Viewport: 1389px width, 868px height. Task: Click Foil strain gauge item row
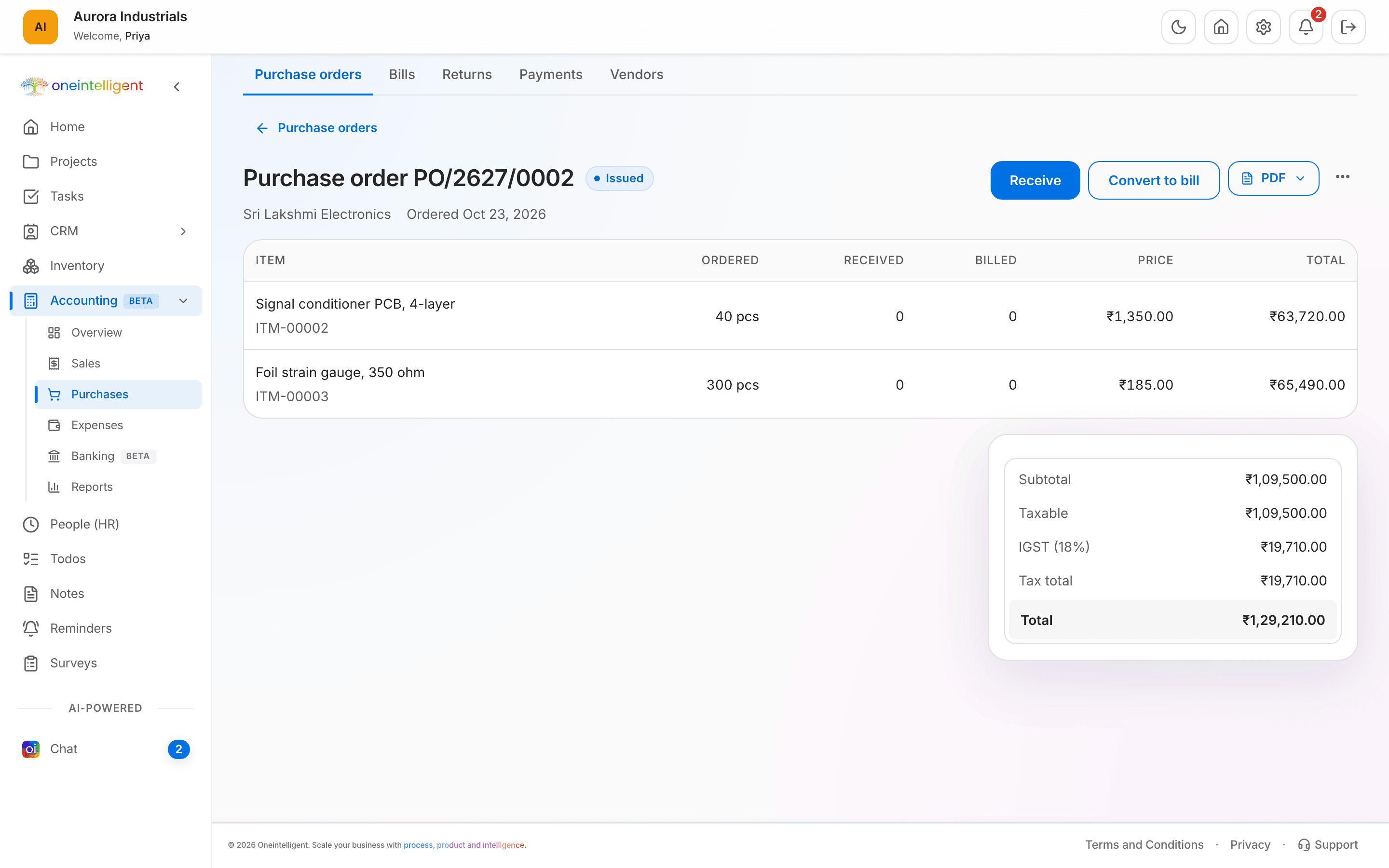tap(800, 384)
